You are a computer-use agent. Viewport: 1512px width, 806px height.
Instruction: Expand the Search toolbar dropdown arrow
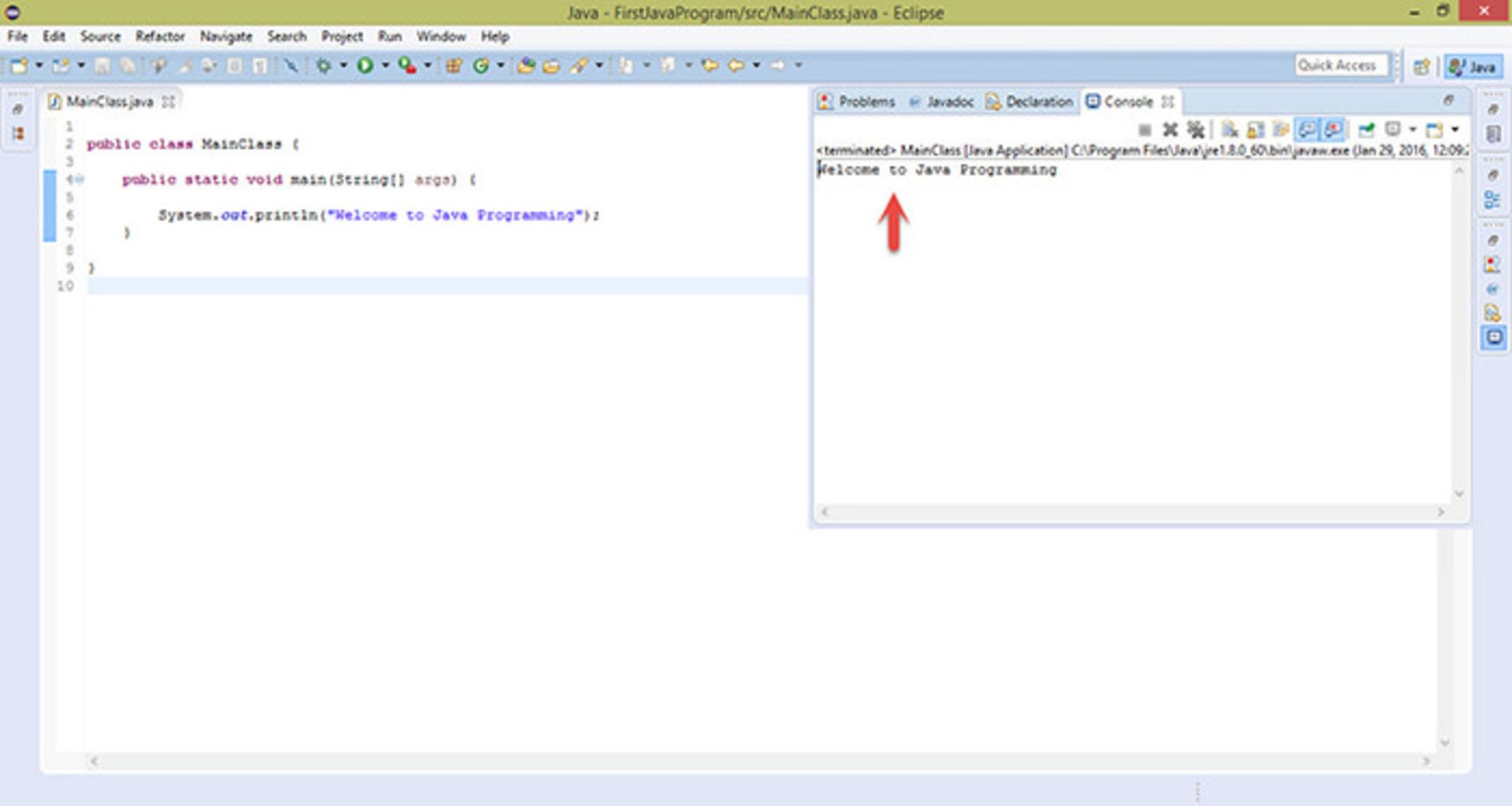pyautogui.click(x=599, y=65)
